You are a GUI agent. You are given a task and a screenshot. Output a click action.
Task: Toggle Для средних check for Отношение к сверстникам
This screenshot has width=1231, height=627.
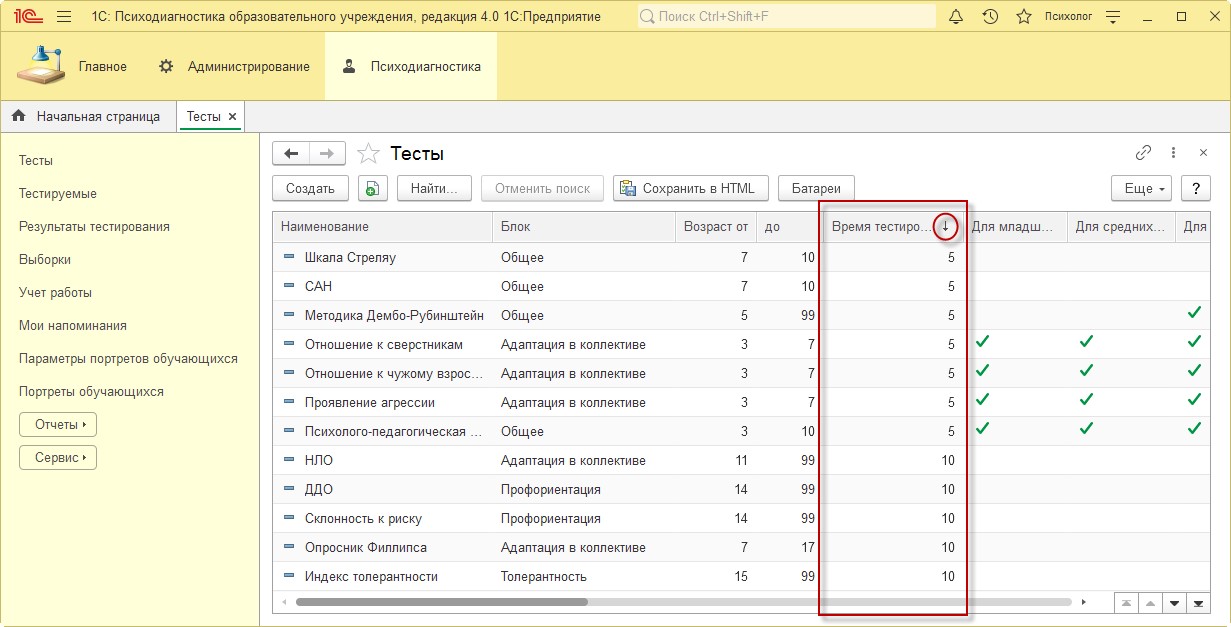click(x=1087, y=341)
